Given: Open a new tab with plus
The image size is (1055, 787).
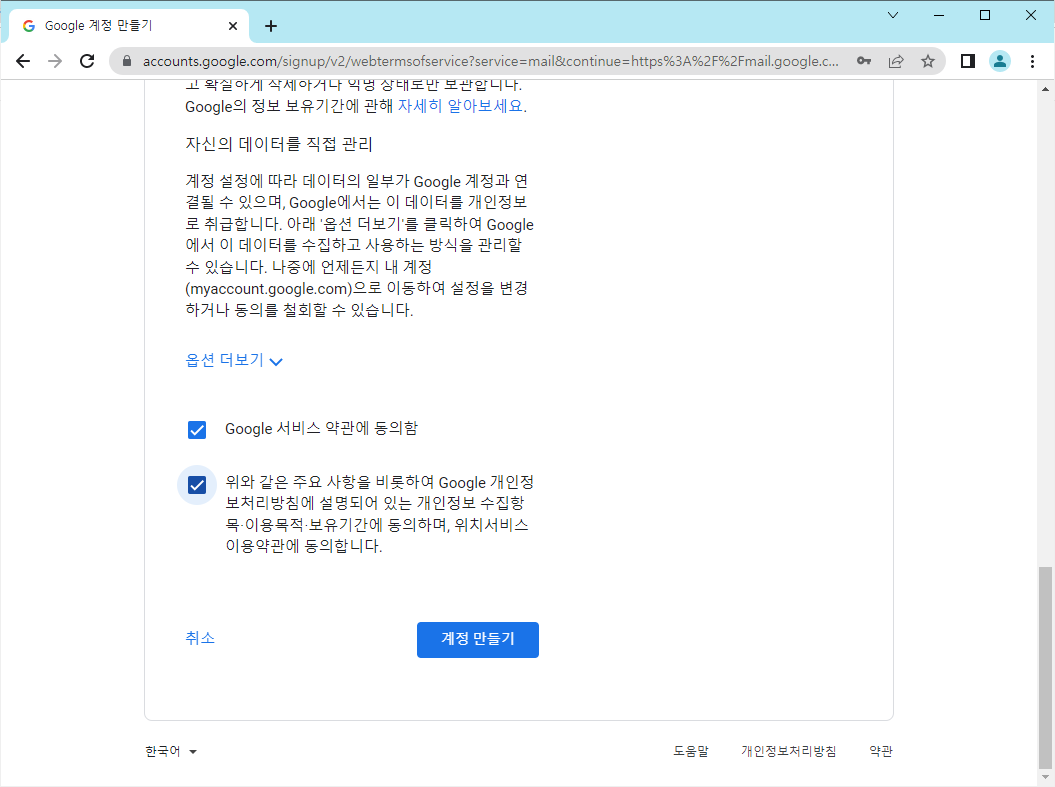Looking at the screenshot, I should pos(270,26).
